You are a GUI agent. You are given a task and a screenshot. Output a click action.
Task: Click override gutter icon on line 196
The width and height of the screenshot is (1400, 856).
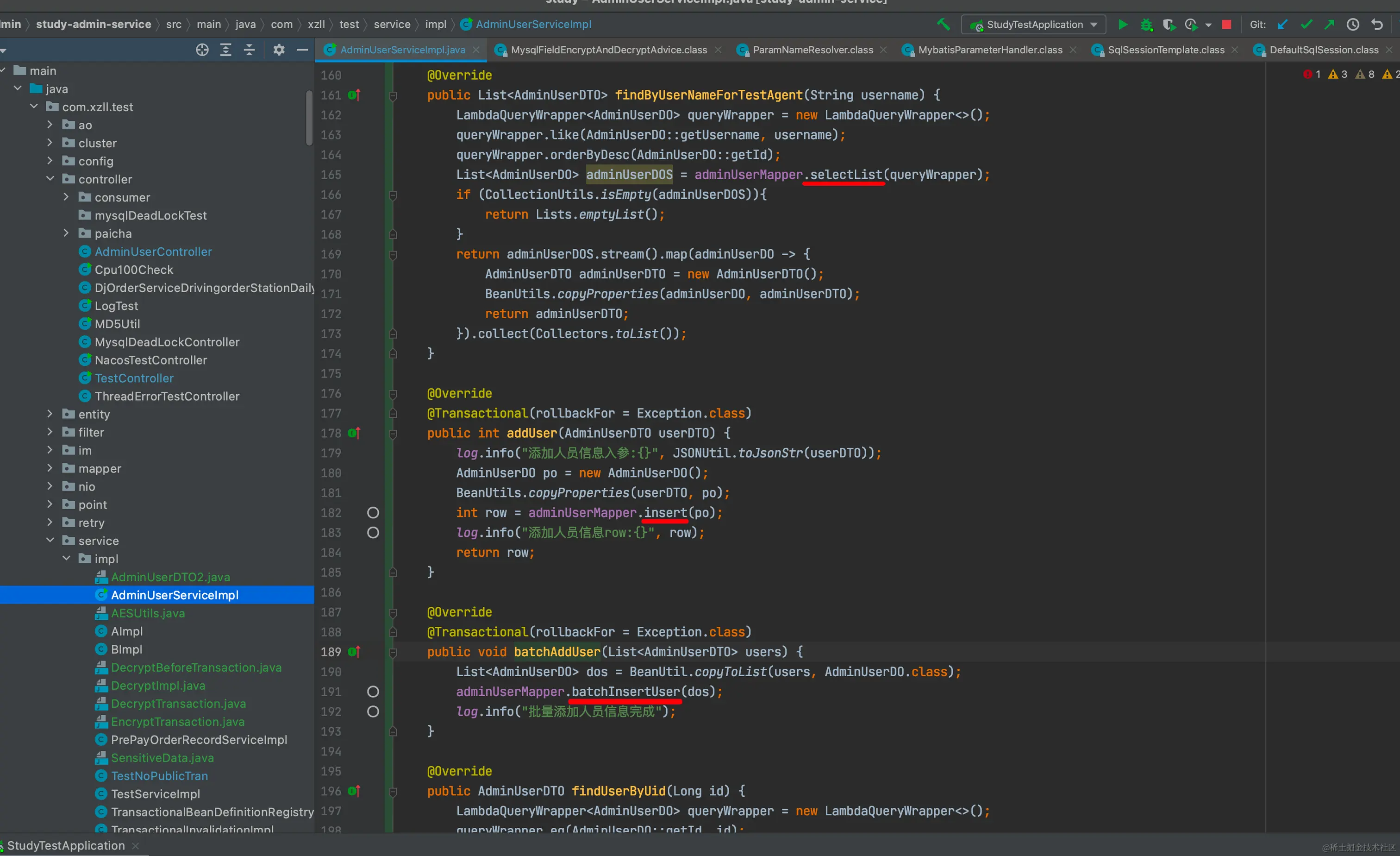coord(354,791)
